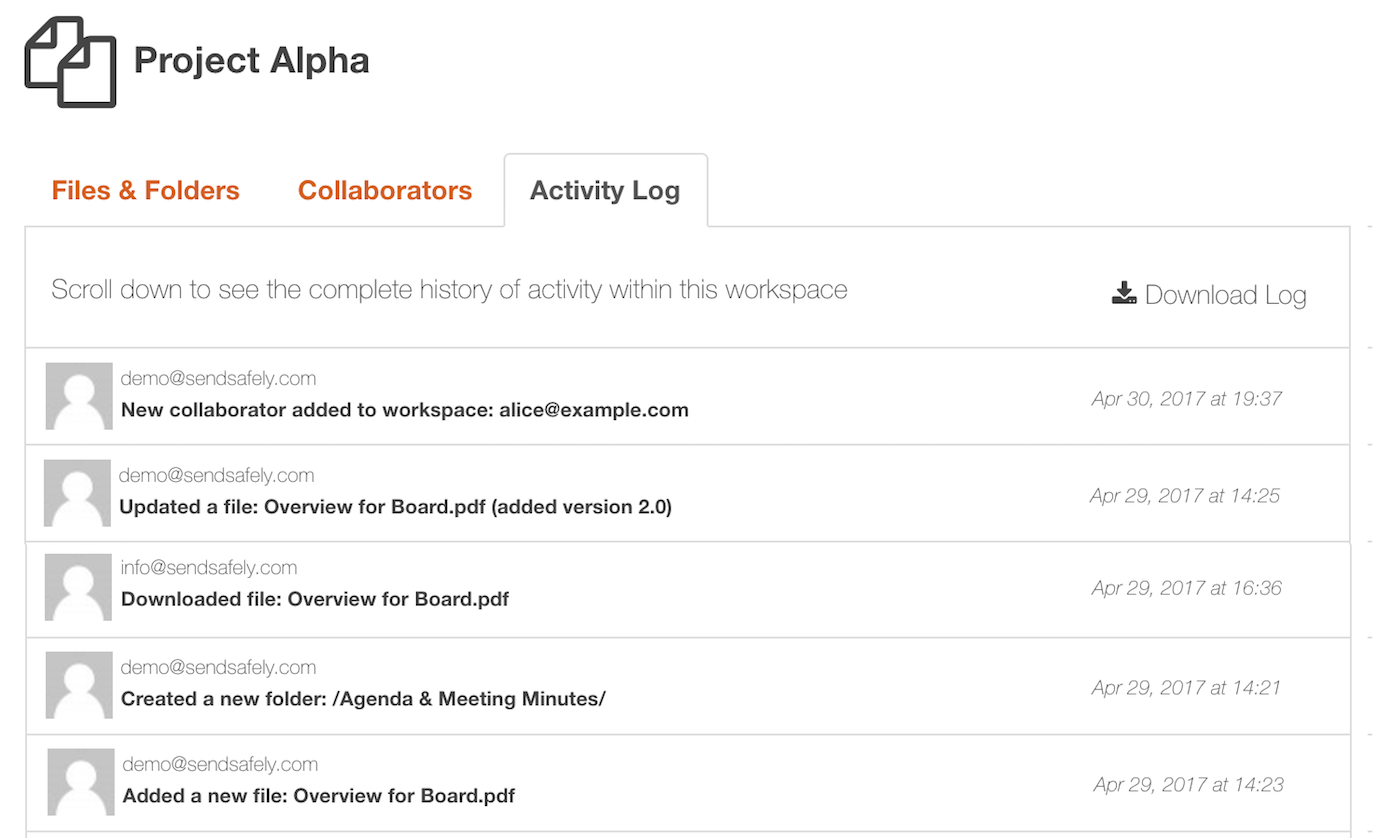Click avatar beside 'Created a new folder' entry
Screen dimensions: 1376x838
79,685
